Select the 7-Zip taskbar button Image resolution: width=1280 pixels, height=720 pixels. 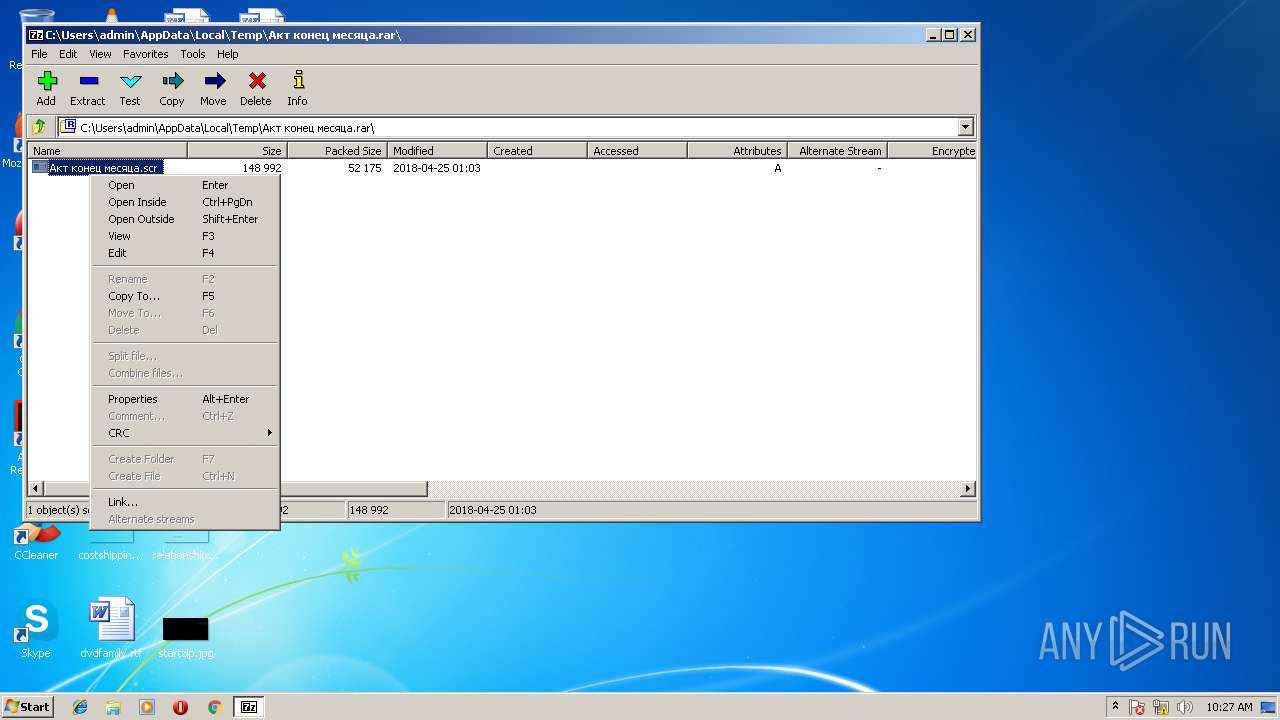pyautogui.click(x=249, y=707)
